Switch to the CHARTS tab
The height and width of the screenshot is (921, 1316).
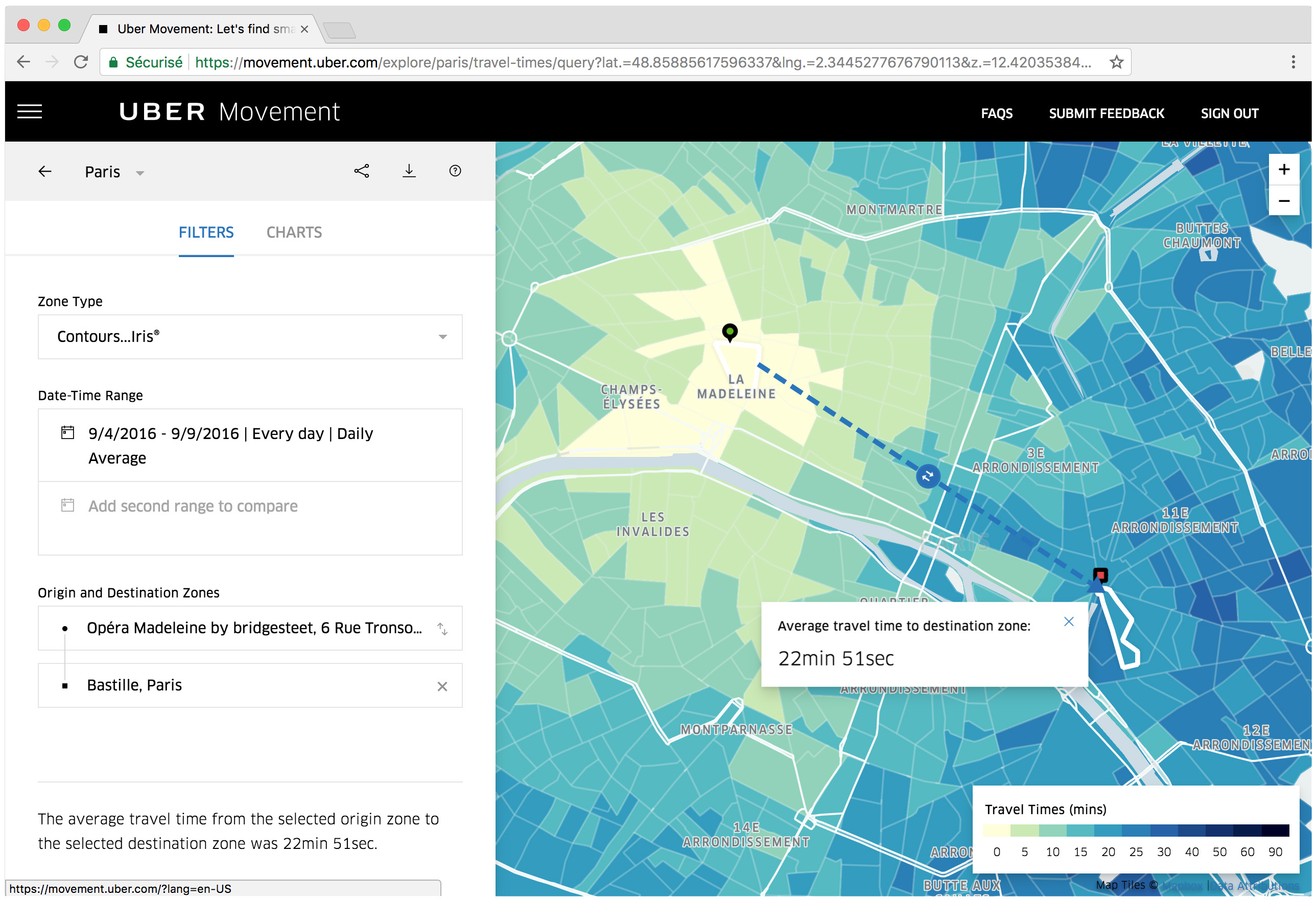pos(294,232)
